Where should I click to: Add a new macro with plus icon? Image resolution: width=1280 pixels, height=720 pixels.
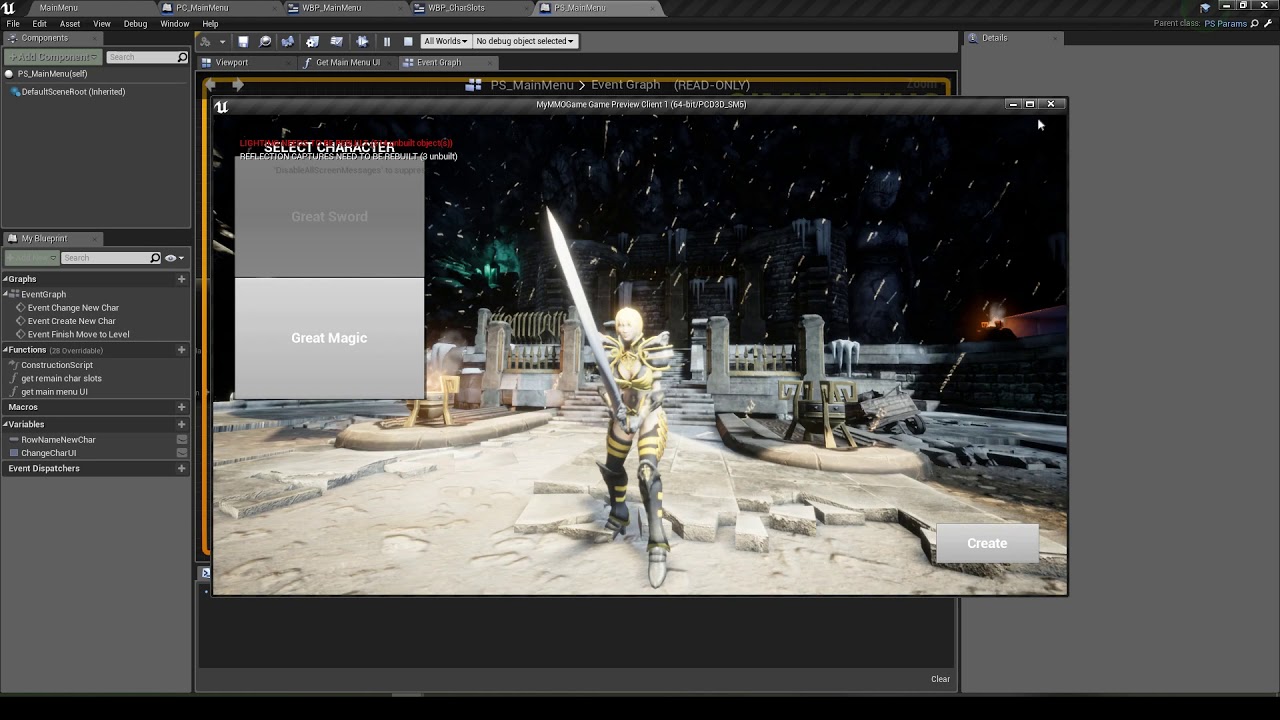click(x=181, y=407)
